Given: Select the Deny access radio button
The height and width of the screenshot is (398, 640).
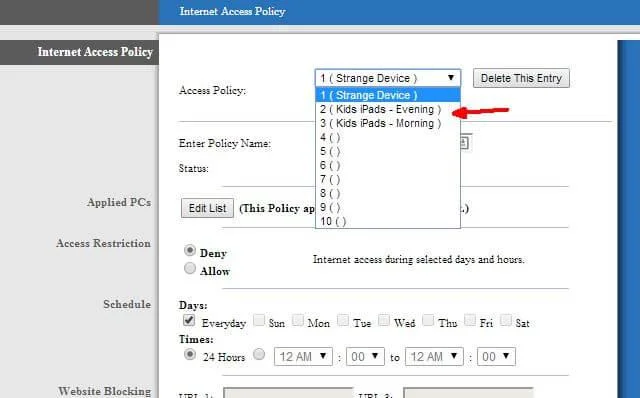Looking at the screenshot, I should (190, 250).
